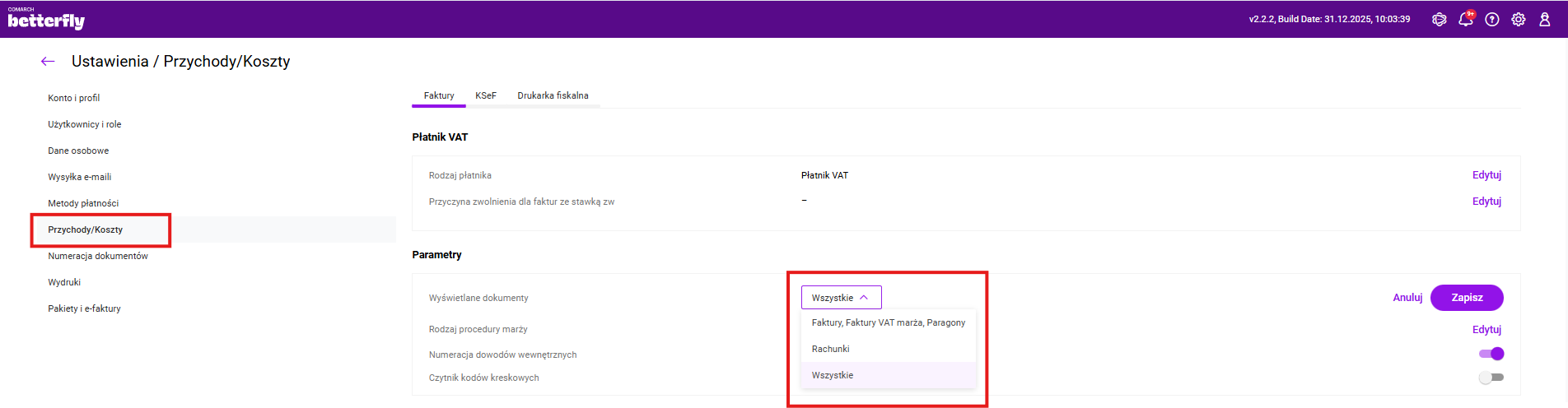
Task: Switch to the Drukarka fiskalna tab
Action: 553,95
